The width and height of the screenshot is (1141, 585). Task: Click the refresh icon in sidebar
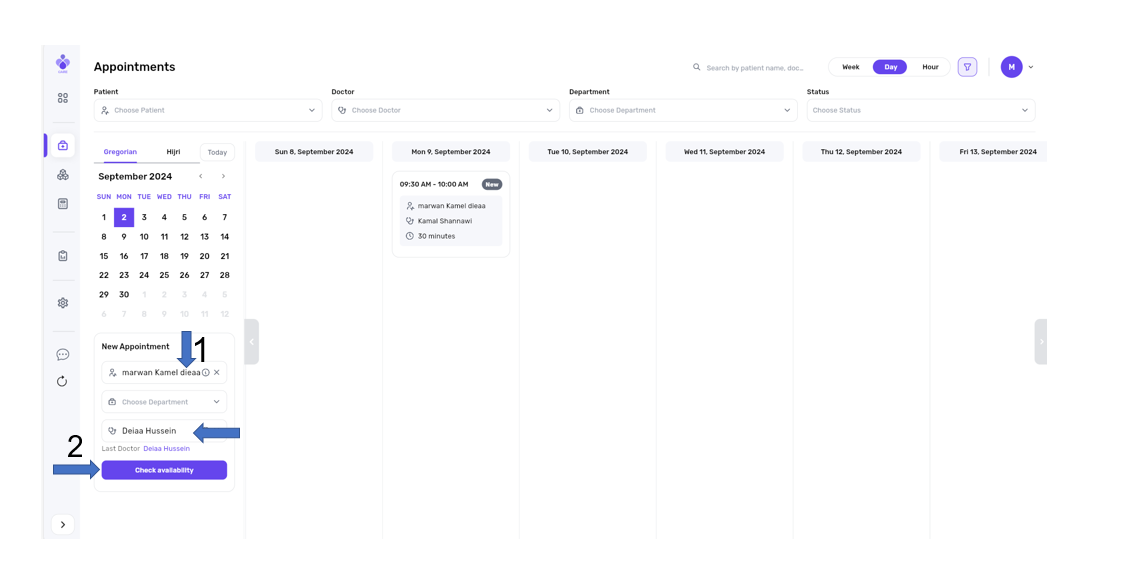63,381
